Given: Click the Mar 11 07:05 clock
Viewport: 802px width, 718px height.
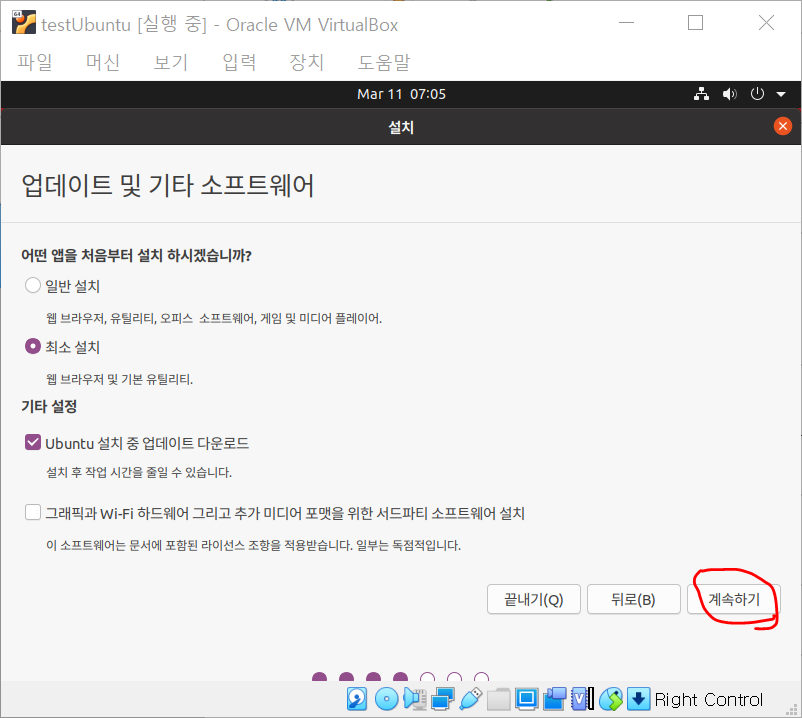Looking at the screenshot, I should pyautogui.click(x=401, y=94).
